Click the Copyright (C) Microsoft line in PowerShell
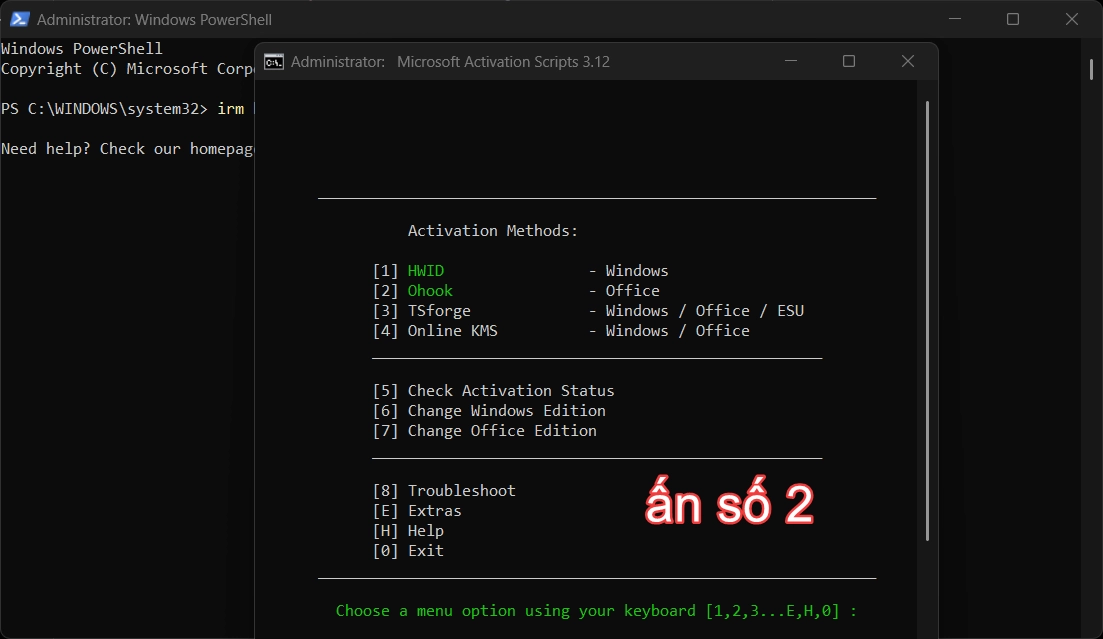Screen dimensions: 1103x639 (127, 69)
